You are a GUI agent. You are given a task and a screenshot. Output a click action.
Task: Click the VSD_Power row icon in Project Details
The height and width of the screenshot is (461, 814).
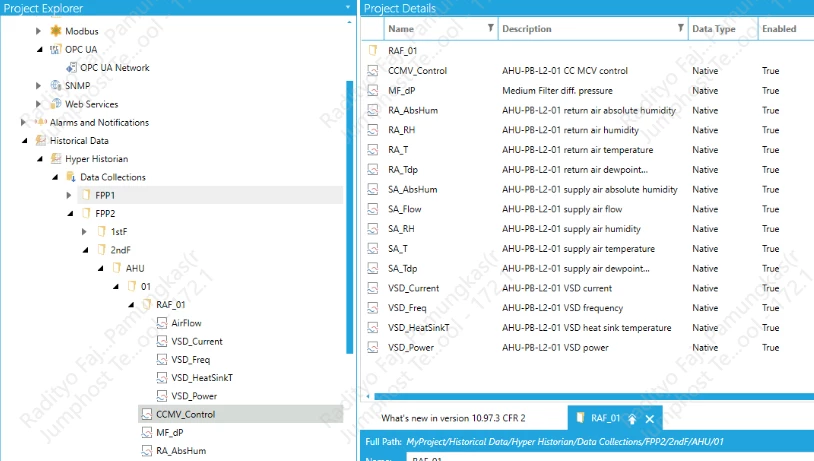pos(373,347)
